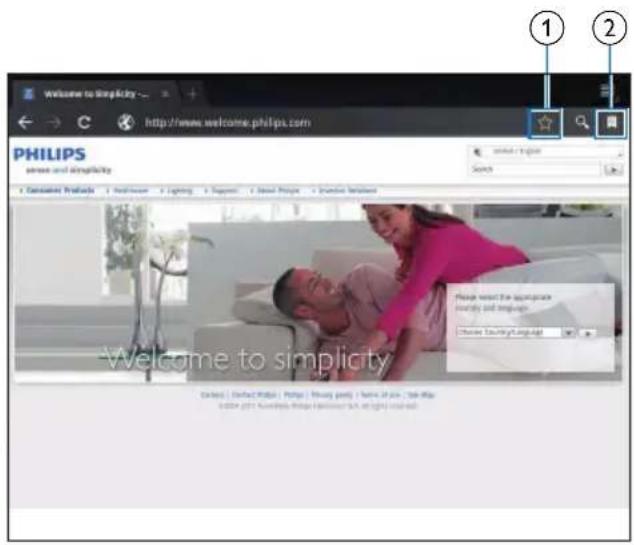Bookmark this page with the star icon

coord(545,123)
